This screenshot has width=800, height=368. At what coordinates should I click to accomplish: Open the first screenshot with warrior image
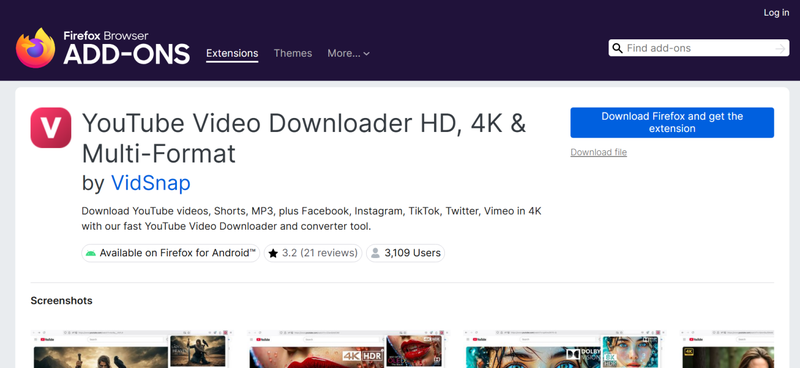tap(131, 349)
